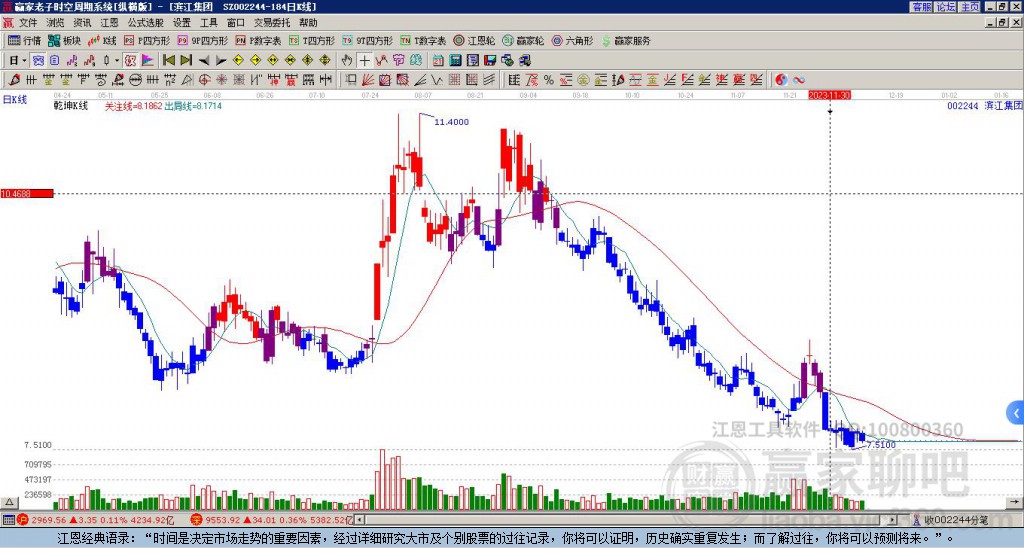Click the blue side-panel collapse arrow
Viewport: 1024px width, 548px height.
click(1016, 413)
